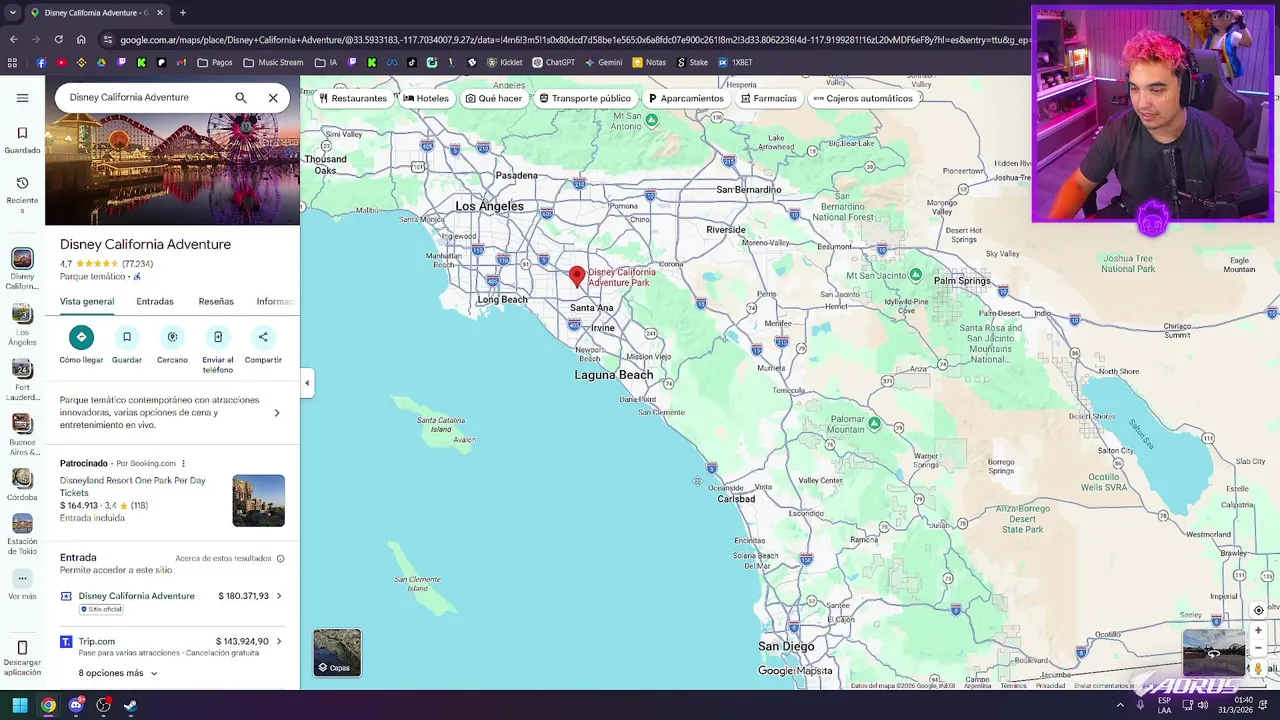Open the tab search dropdown

coord(12,13)
